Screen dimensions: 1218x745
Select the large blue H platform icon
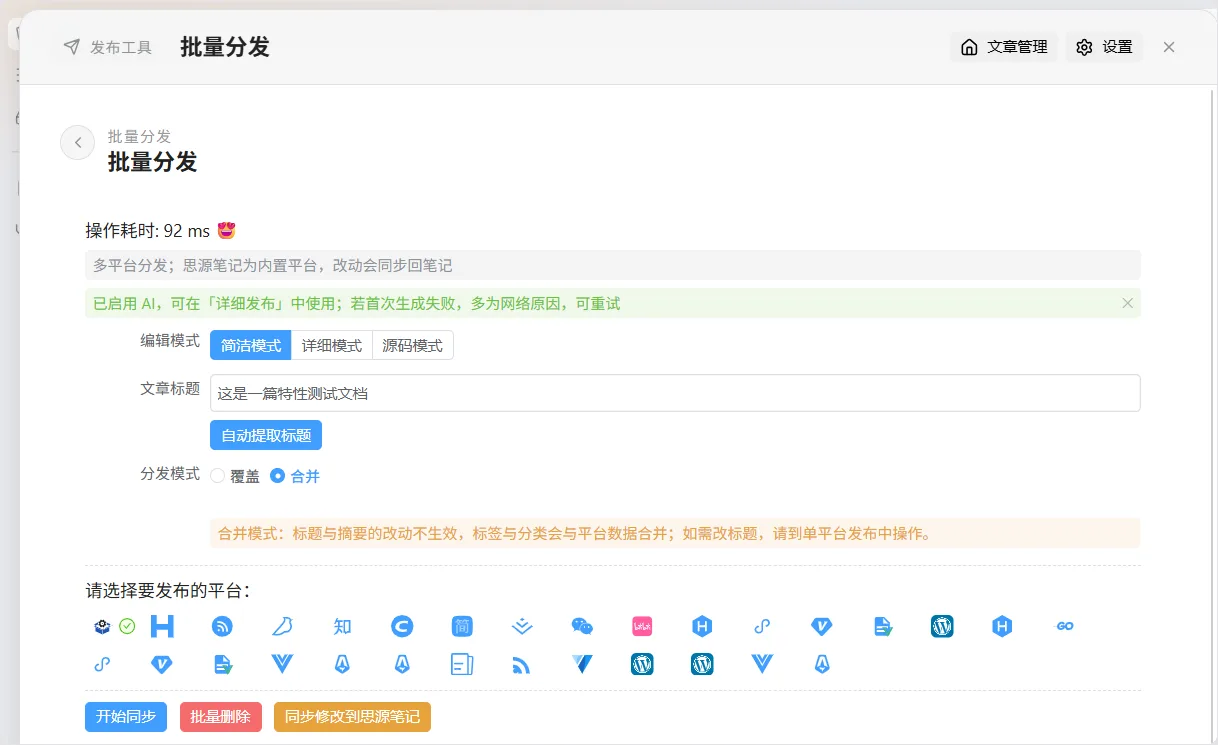click(162, 626)
